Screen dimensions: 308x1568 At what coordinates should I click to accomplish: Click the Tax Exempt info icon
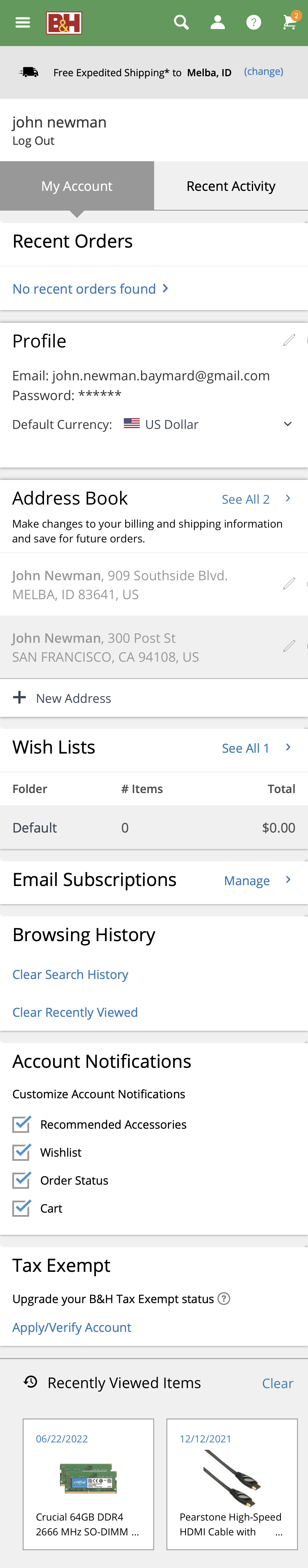click(224, 1298)
